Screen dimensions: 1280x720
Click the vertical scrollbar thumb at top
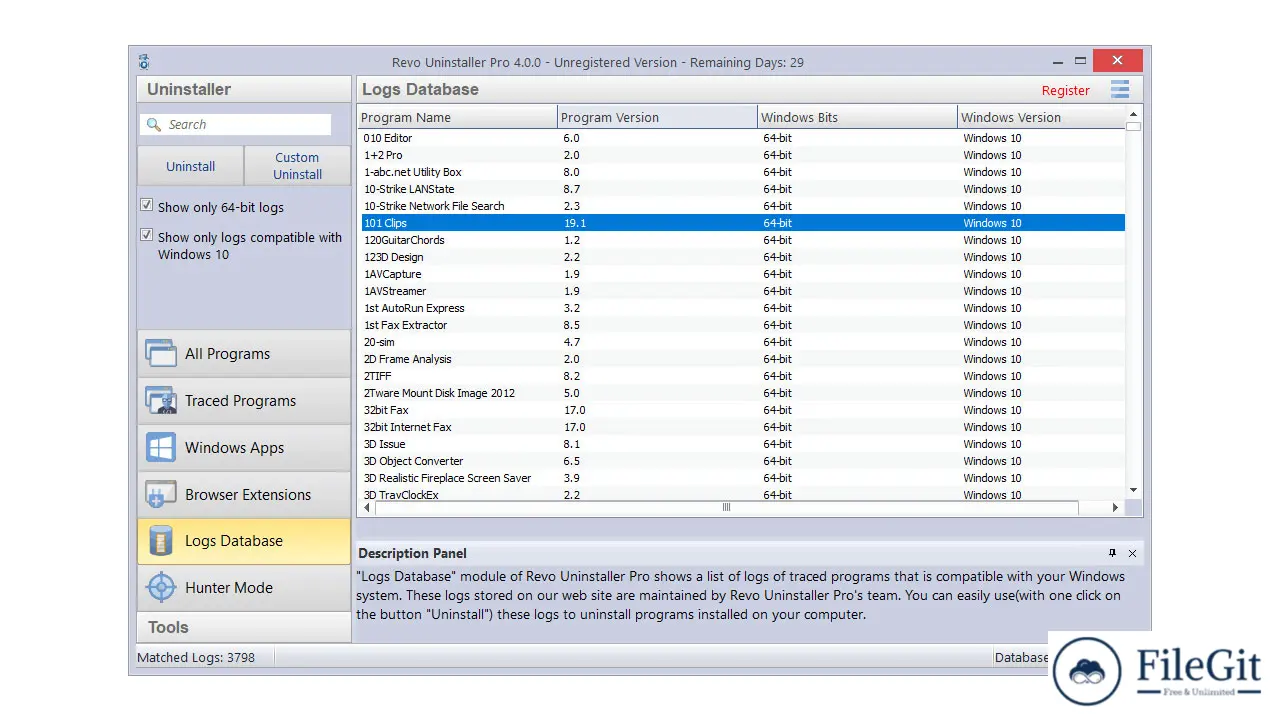pos(1133,127)
